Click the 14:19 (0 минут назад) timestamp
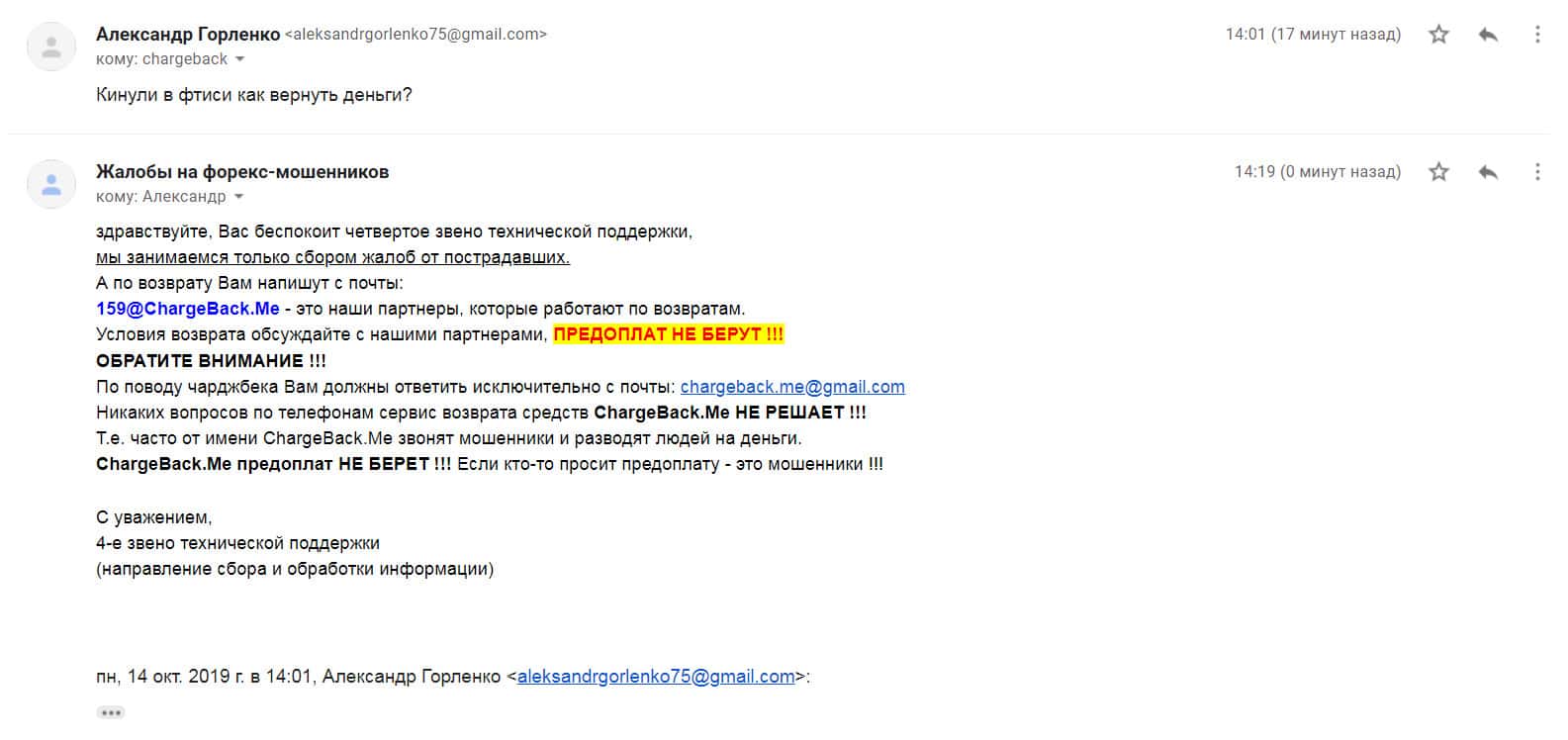 pos(1317,172)
